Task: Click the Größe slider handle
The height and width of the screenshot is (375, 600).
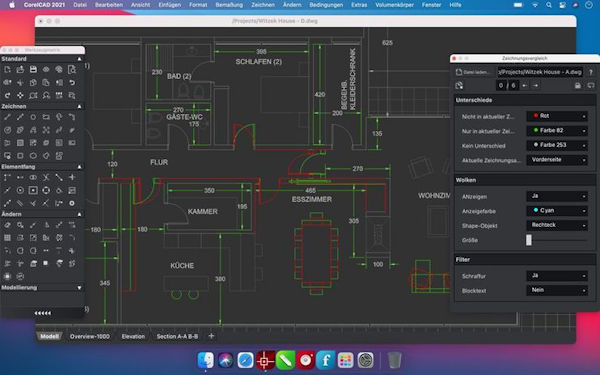Action: tap(529, 240)
